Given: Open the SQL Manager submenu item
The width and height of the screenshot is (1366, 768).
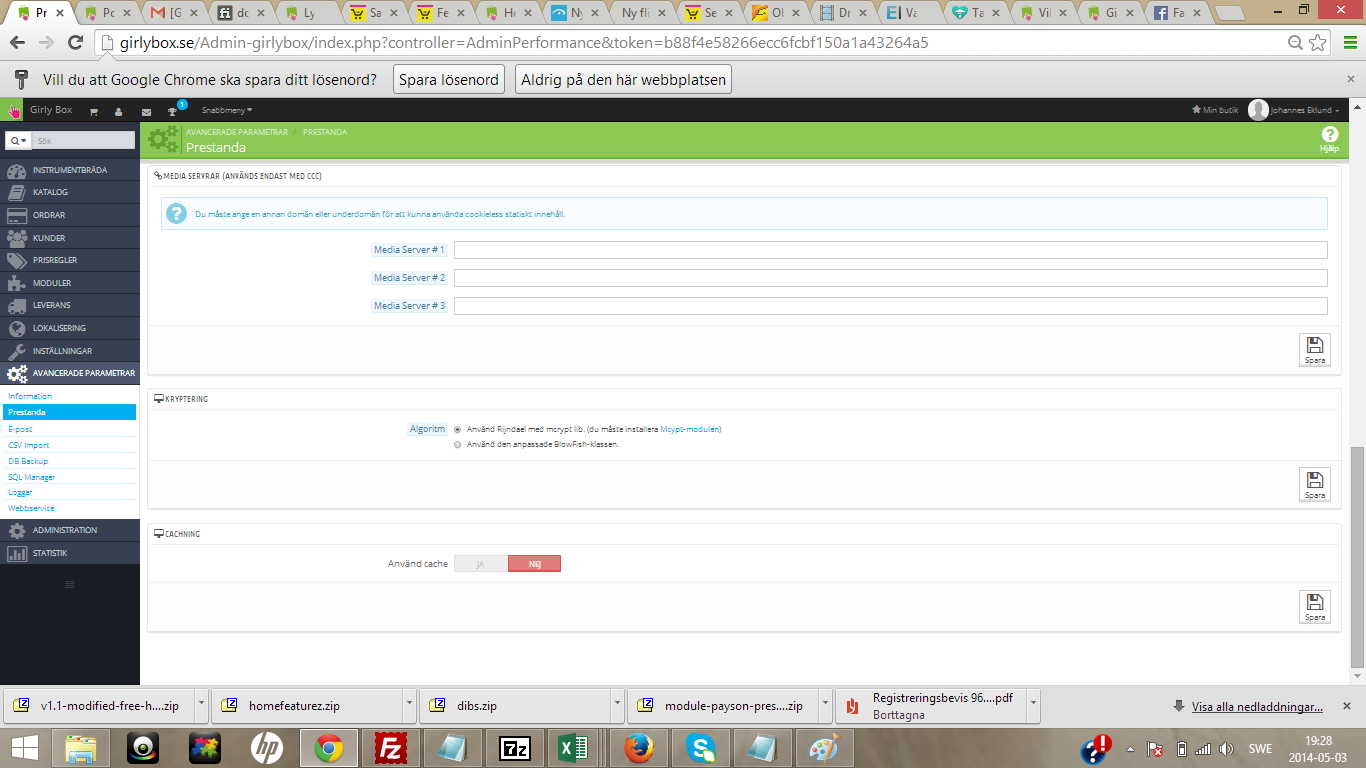Looking at the screenshot, I should coord(32,477).
